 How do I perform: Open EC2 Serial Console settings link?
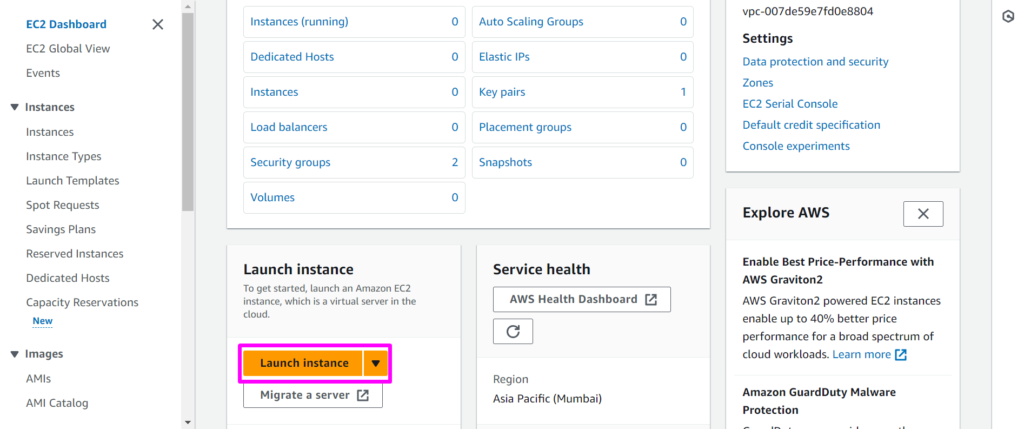tap(790, 104)
